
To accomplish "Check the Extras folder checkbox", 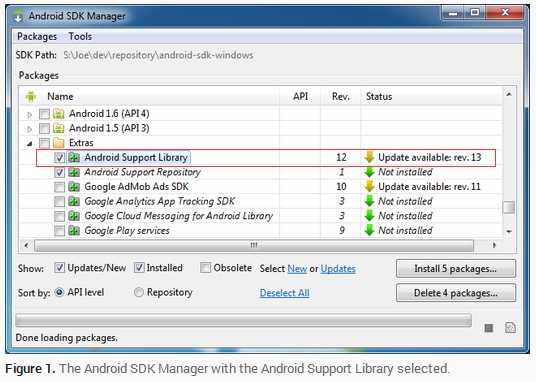I will click(x=44, y=143).
